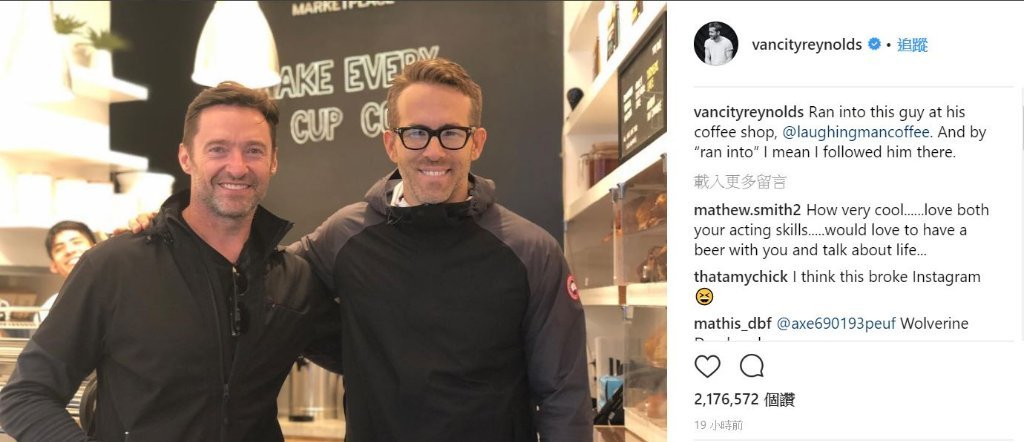Follow vancityreynolds using the 追蹤 button
Image resolution: width=1024 pixels, height=442 pixels.
[x=912, y=44]
